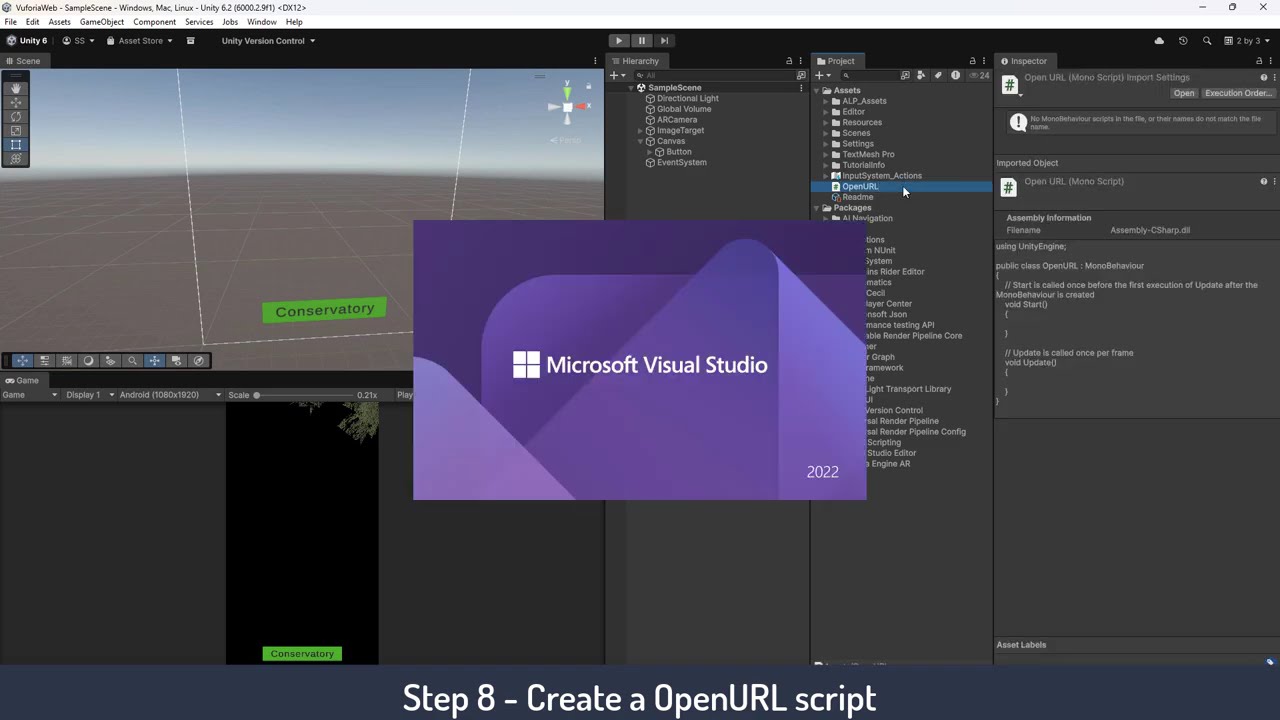
Task: Open the Component menu
Action: pos(154,22)
